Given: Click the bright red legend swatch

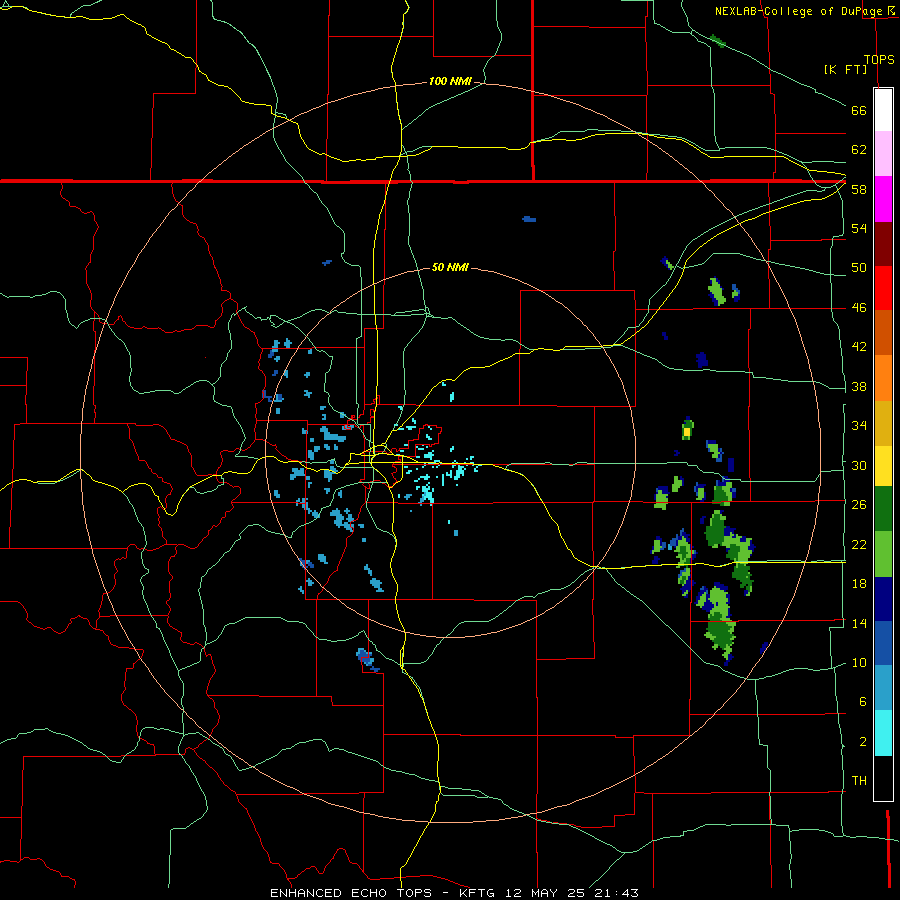Looking at the screenshot, I should [883, 288].
